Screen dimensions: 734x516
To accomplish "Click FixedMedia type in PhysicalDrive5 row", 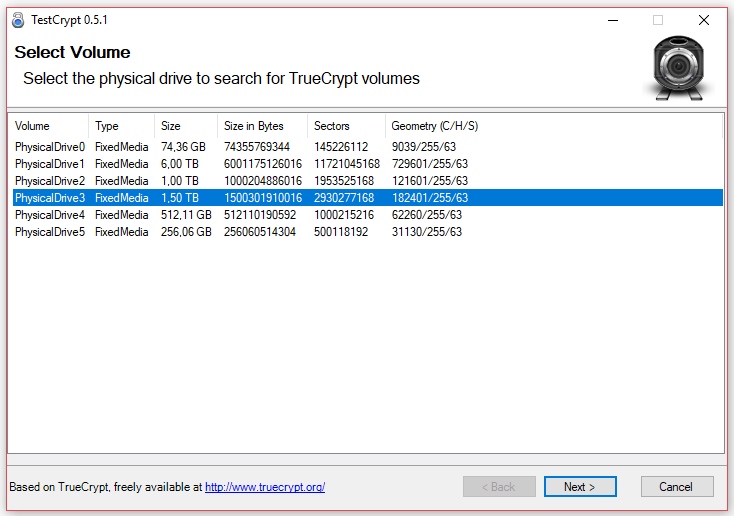I will pyautogui.click(x=122, y=232).
